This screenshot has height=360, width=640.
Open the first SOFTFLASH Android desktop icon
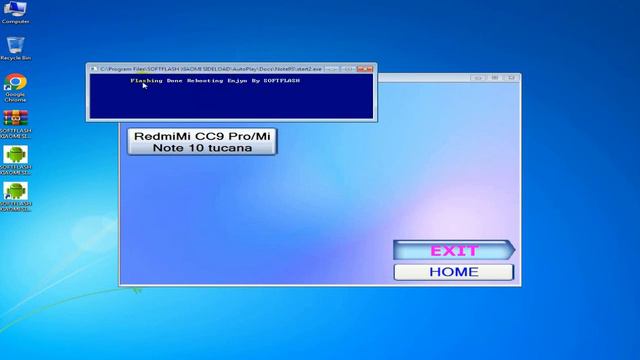tap(16, 160)
